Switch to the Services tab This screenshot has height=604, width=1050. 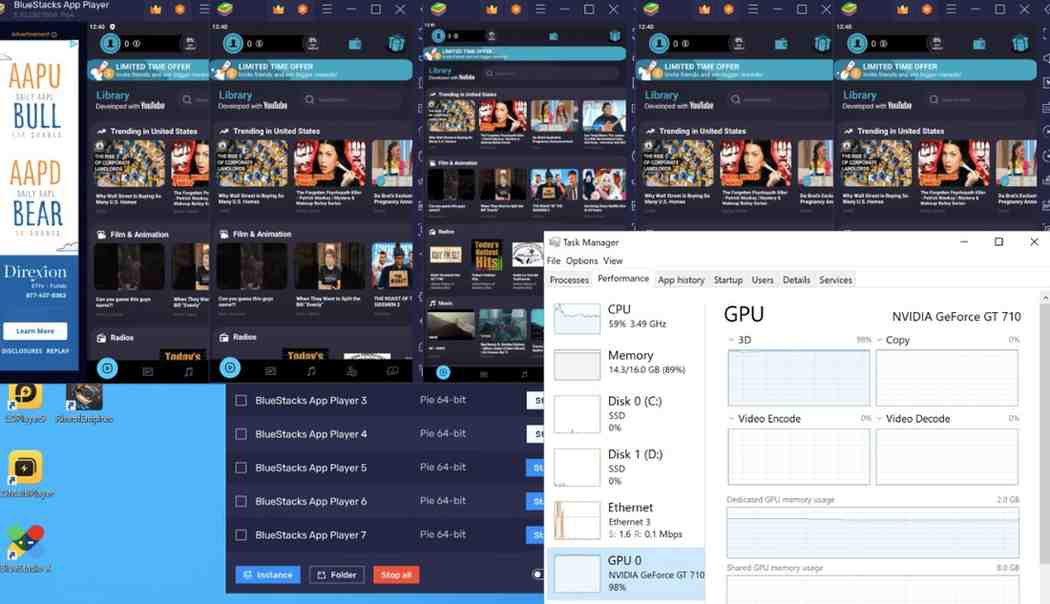[x=835, y=280]
